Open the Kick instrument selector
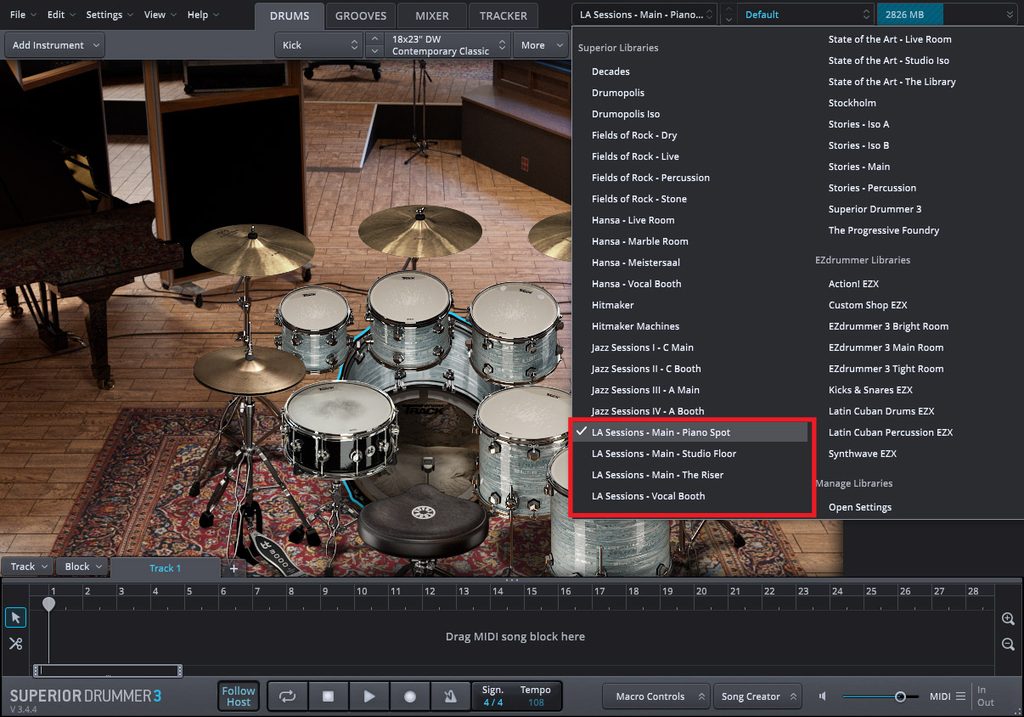The width and height of the screenshot is (1024, 717). coord(319,45)
